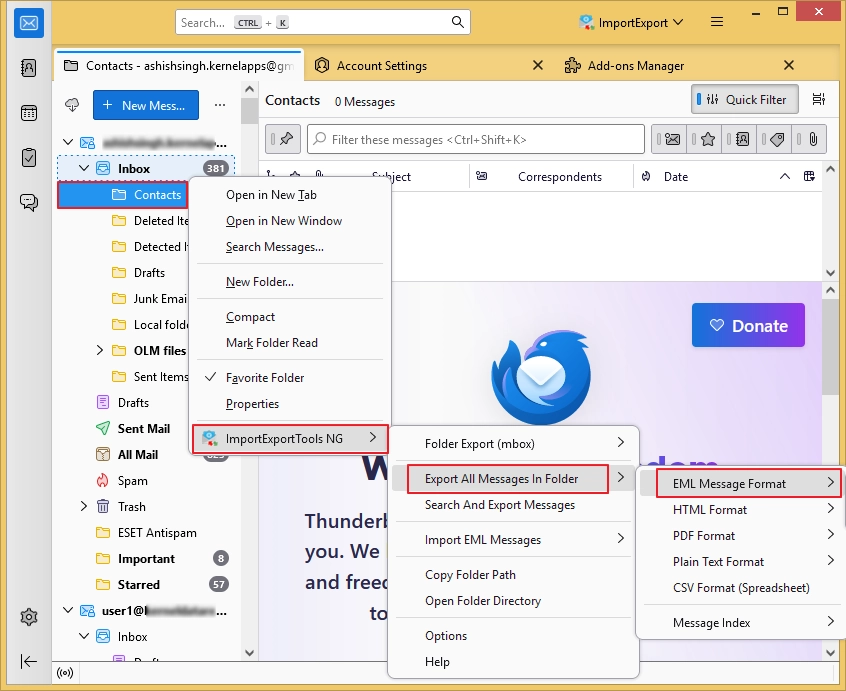
Task: Select ImportExportTools NG menu entry
Action: pos(290,439)
